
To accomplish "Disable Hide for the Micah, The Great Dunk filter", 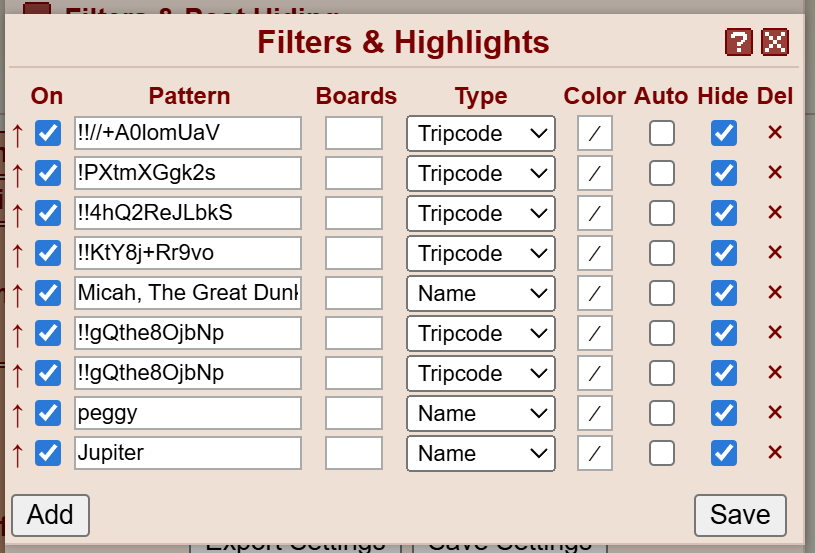I will [724, 293].
